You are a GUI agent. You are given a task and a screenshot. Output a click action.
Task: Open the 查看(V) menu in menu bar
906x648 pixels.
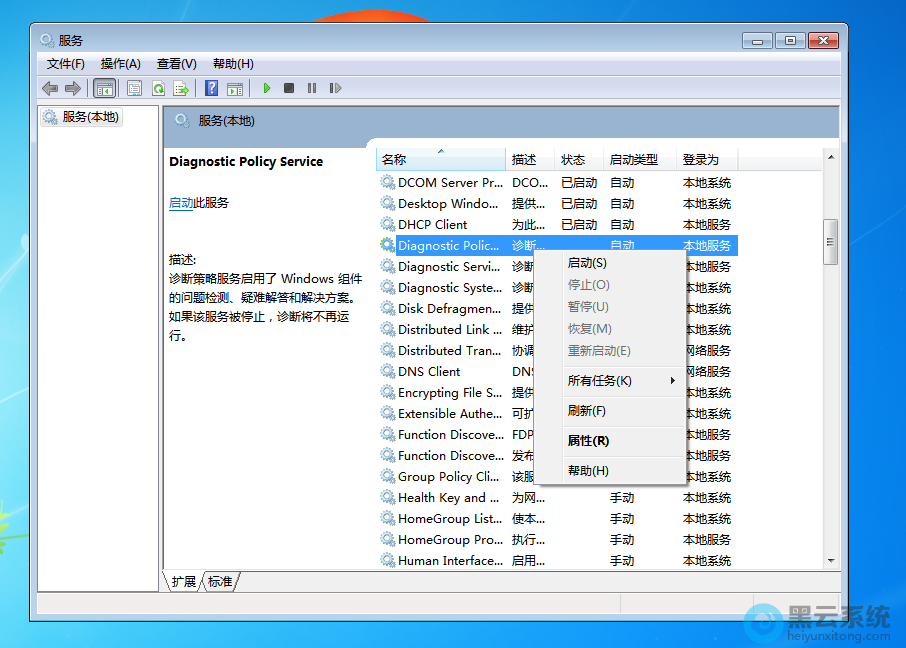pos(176,64)
